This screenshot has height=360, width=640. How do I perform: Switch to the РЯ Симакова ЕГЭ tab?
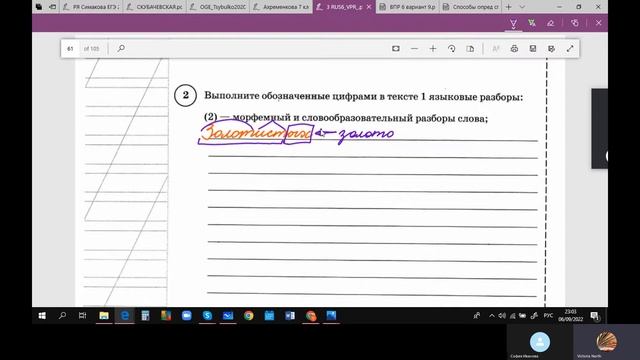91,7
